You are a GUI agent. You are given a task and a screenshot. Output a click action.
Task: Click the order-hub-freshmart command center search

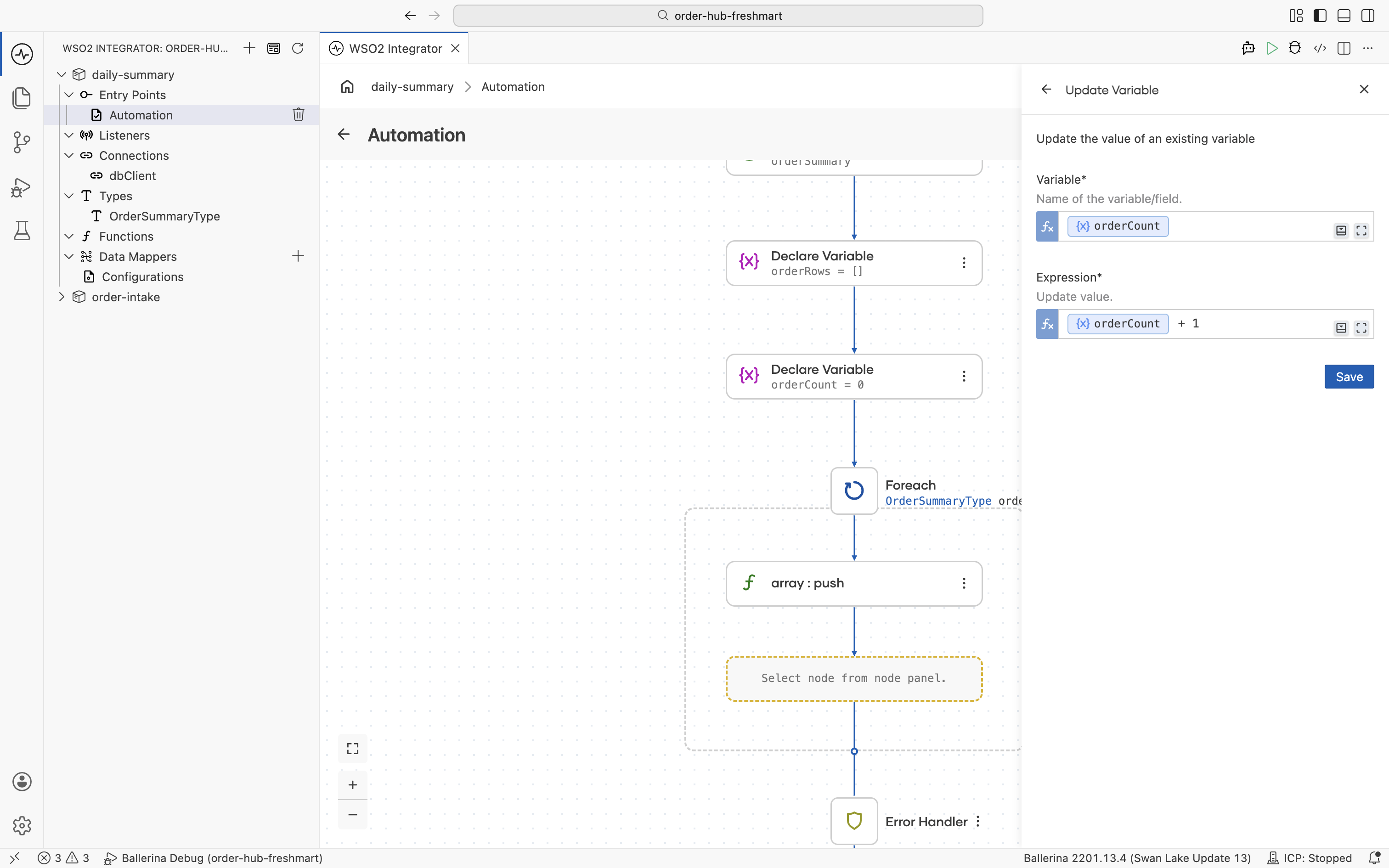pyautogui.click(x=718, y=16)
